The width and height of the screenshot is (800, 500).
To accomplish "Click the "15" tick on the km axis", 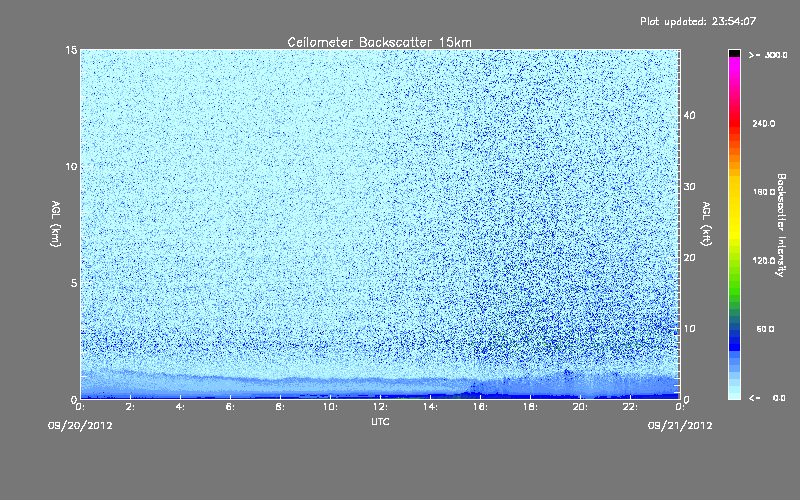I will click(x=71, y=50).
